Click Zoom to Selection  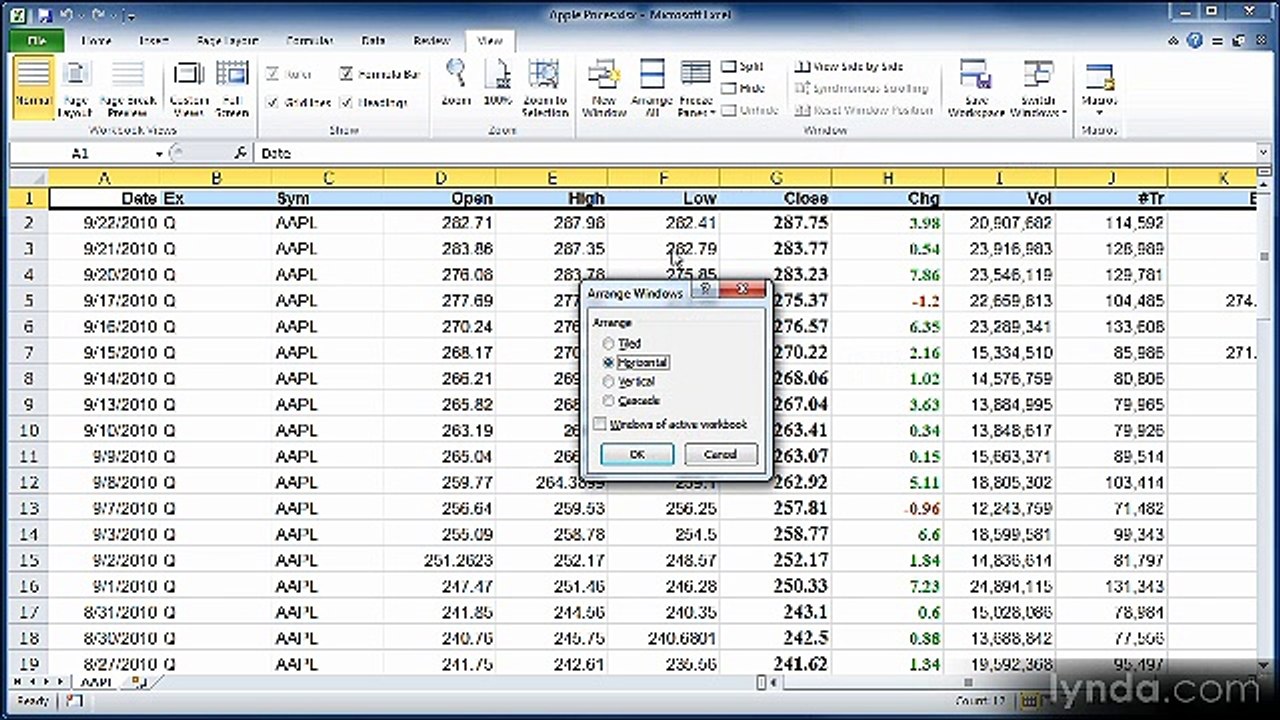pyautogui.click(x=544, y=88)
